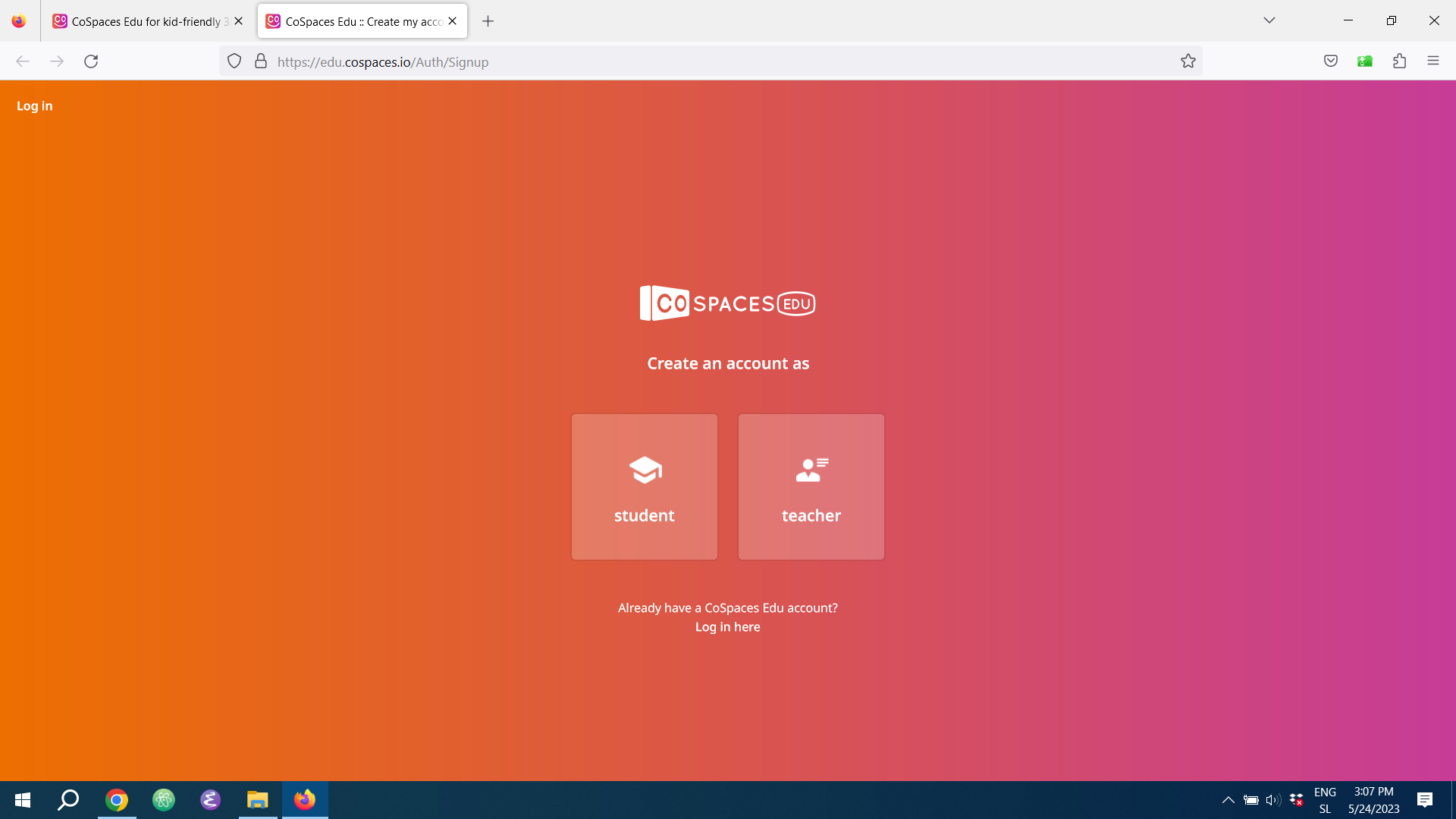Screen dimensions: 1456x819
Task: Save the page to Pocket
Action: [x=1330, y=61]
